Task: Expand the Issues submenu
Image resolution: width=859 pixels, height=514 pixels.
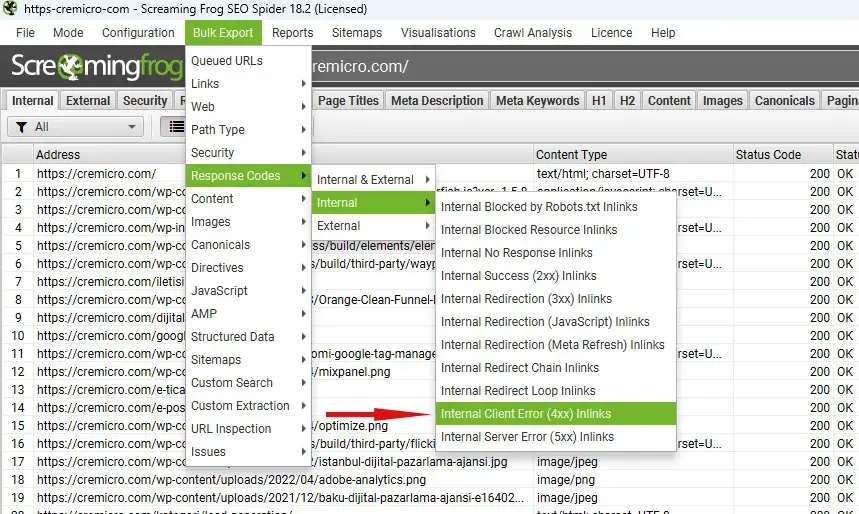Action: click(x=247, y=452)
